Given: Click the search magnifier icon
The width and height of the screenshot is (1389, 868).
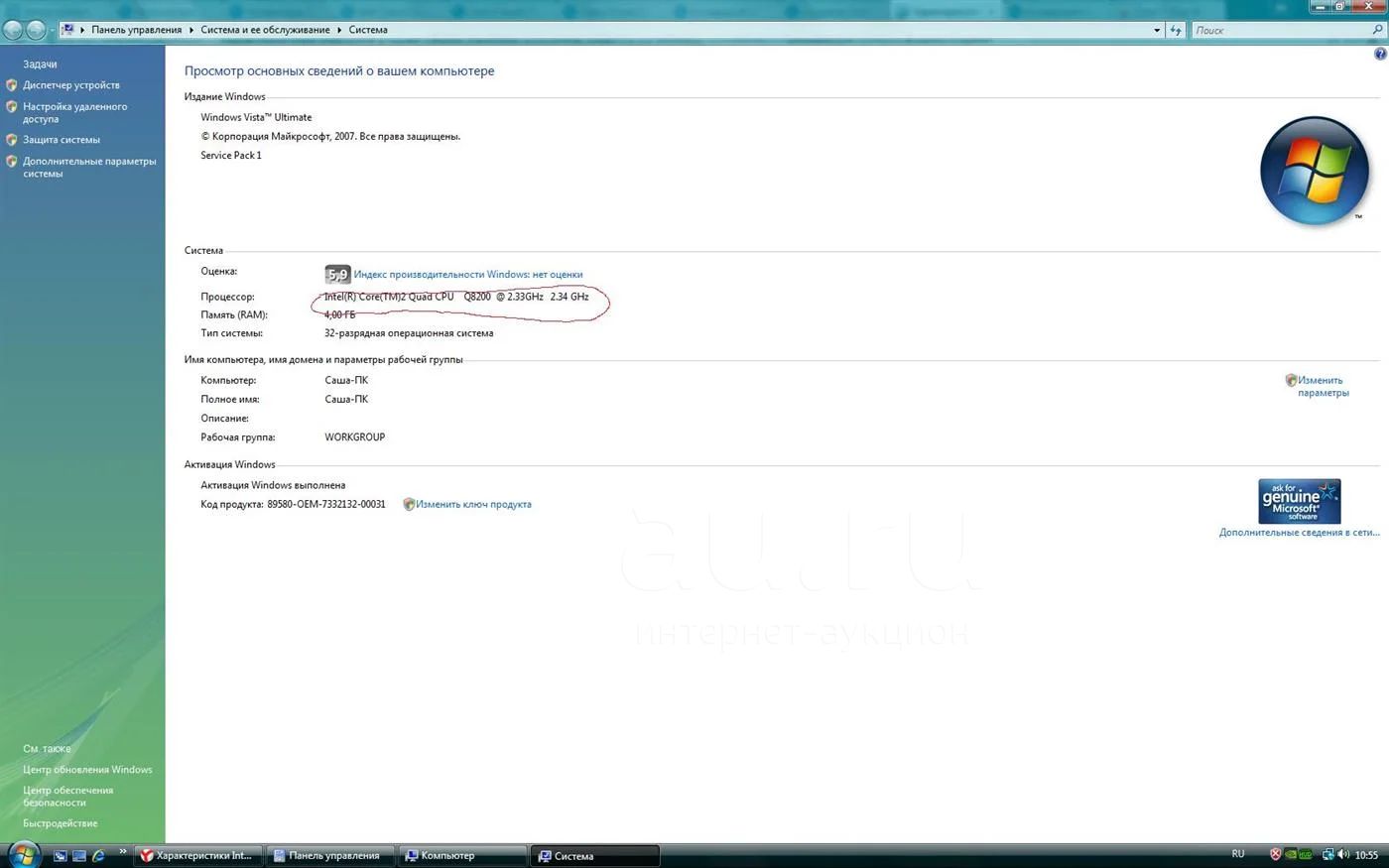Looking at the screenshot, I should [x=1377, y=30].
